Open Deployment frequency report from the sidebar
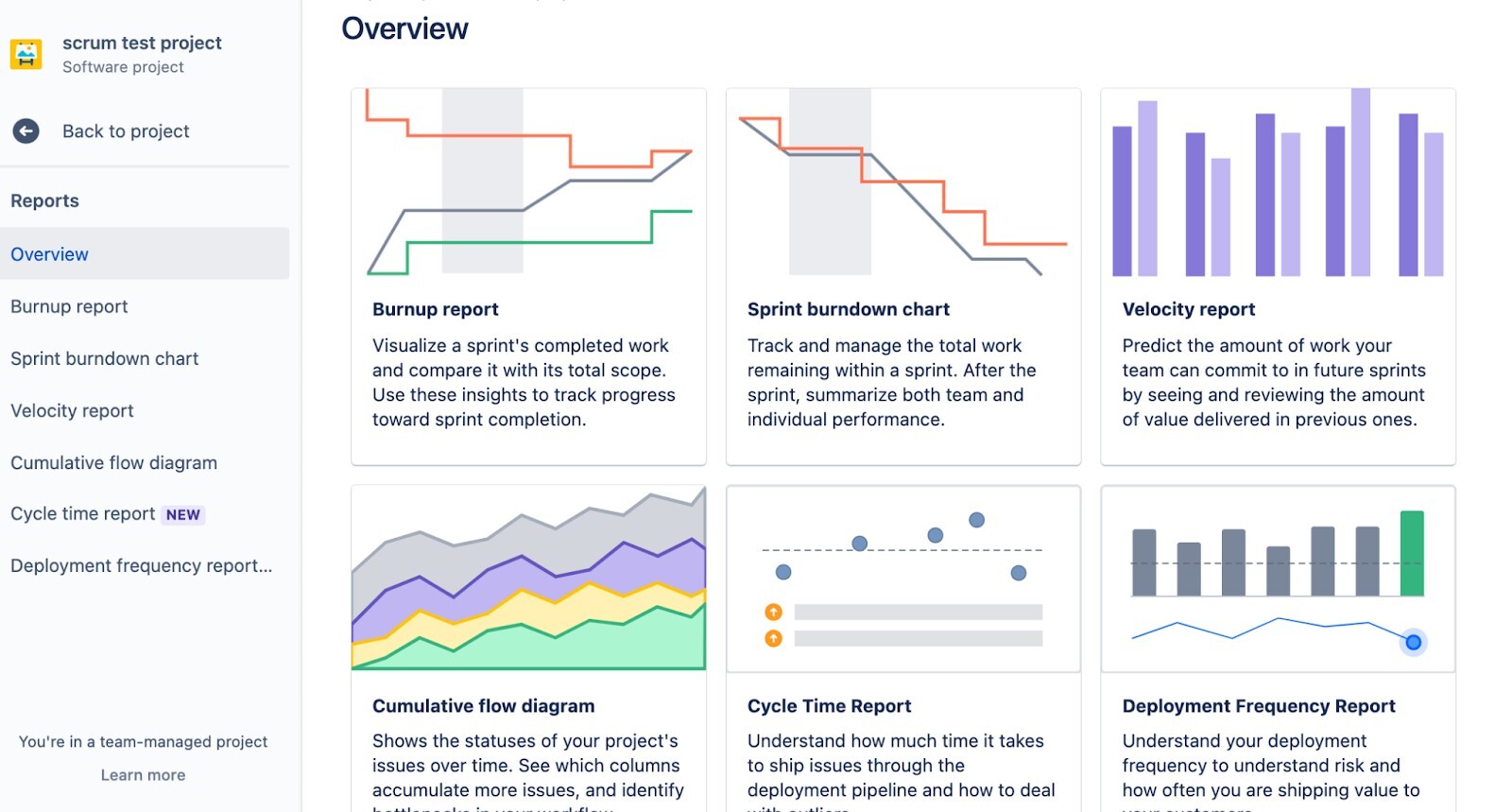 141,565
